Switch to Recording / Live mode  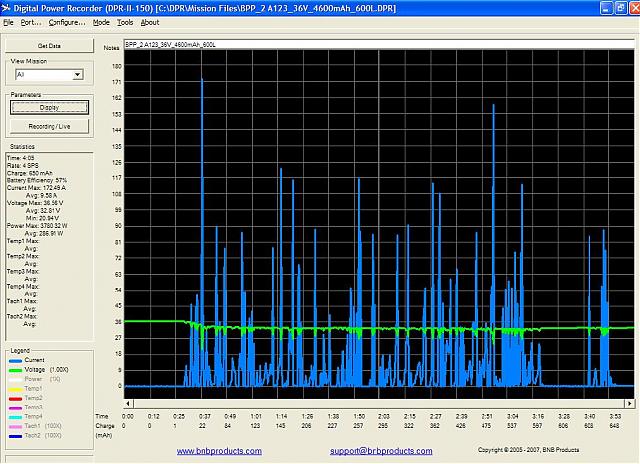tap(48, 126)
